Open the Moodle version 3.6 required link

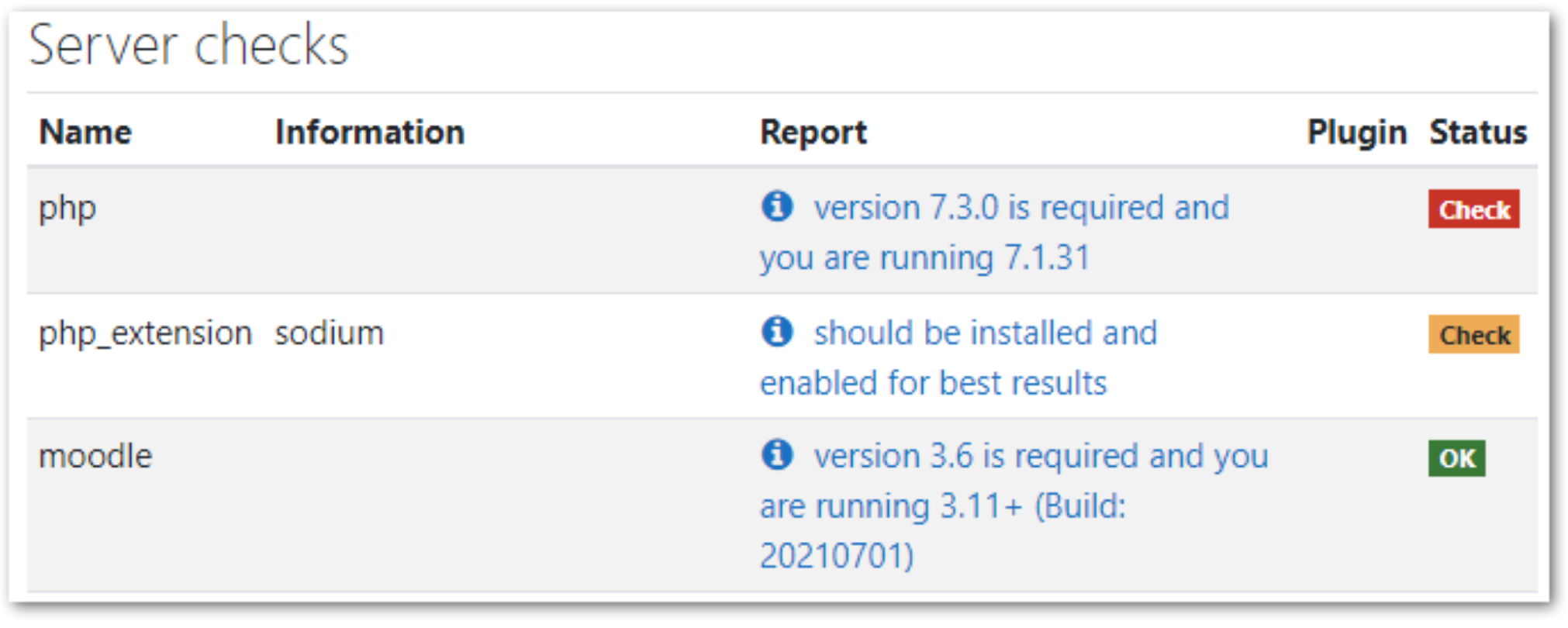pos(1040,457)
